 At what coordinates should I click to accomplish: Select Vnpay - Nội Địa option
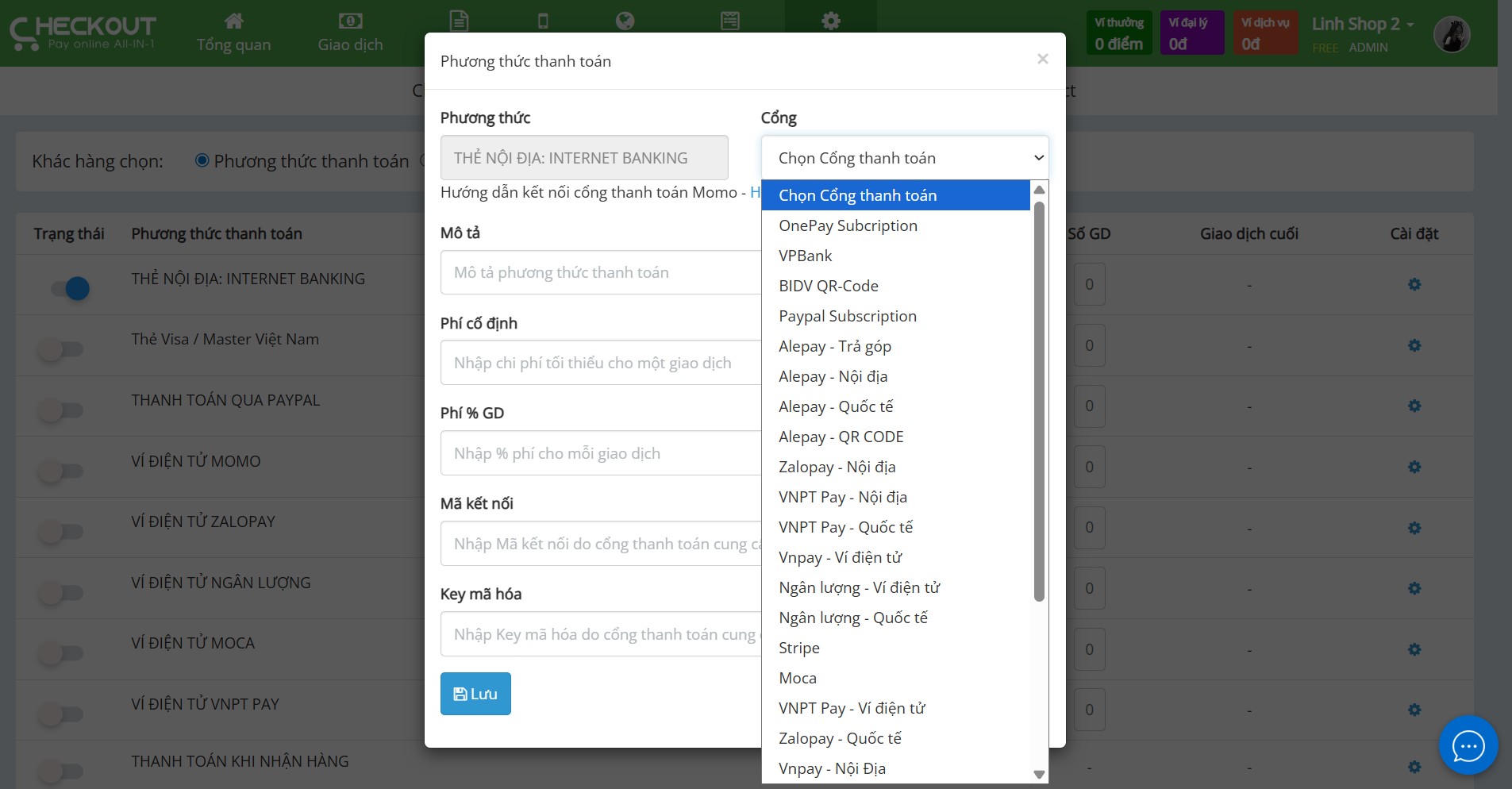[x=896, y=768]
